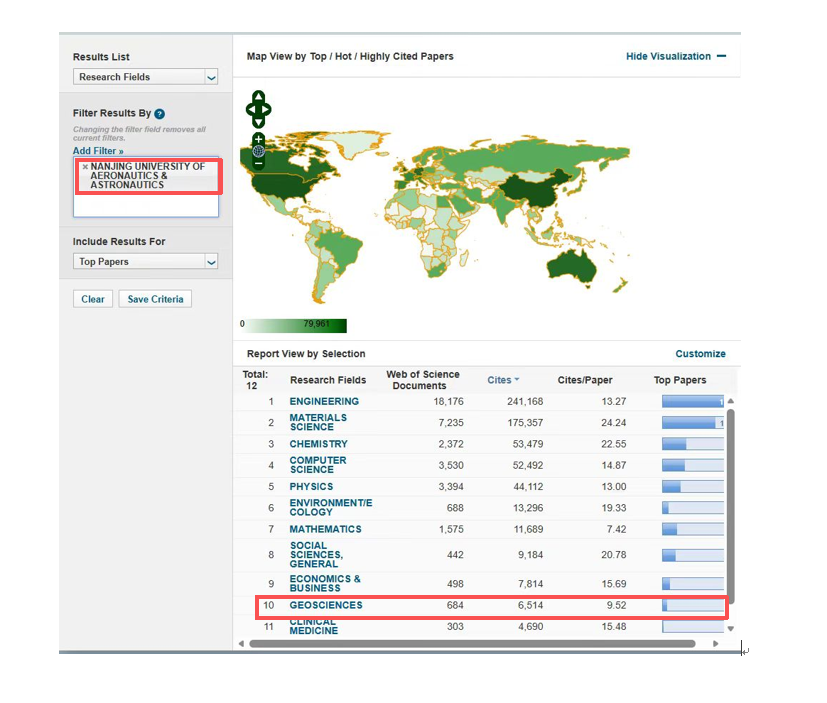
Task: Zoom out on the world map
Action: click(258, 163)
